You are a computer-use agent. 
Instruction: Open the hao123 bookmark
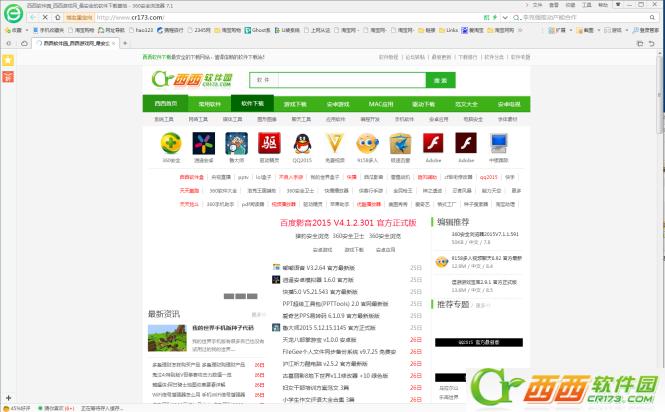point(141,30)
